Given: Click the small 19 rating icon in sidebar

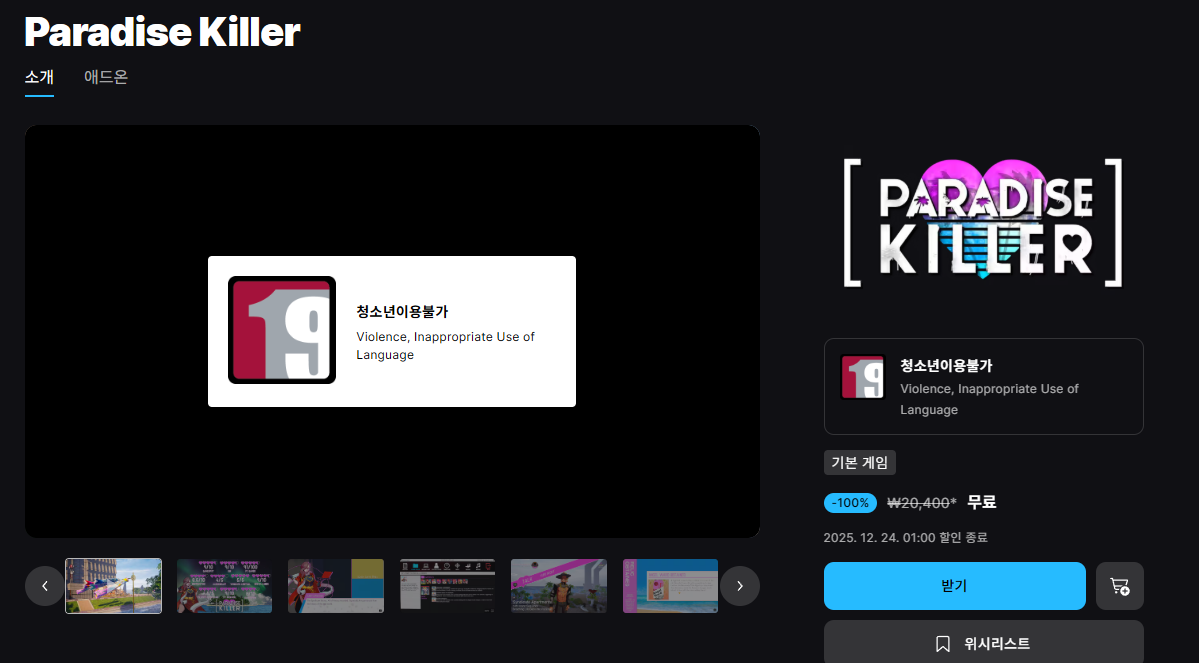Looking at the screenshot, I should pos(863,377).
